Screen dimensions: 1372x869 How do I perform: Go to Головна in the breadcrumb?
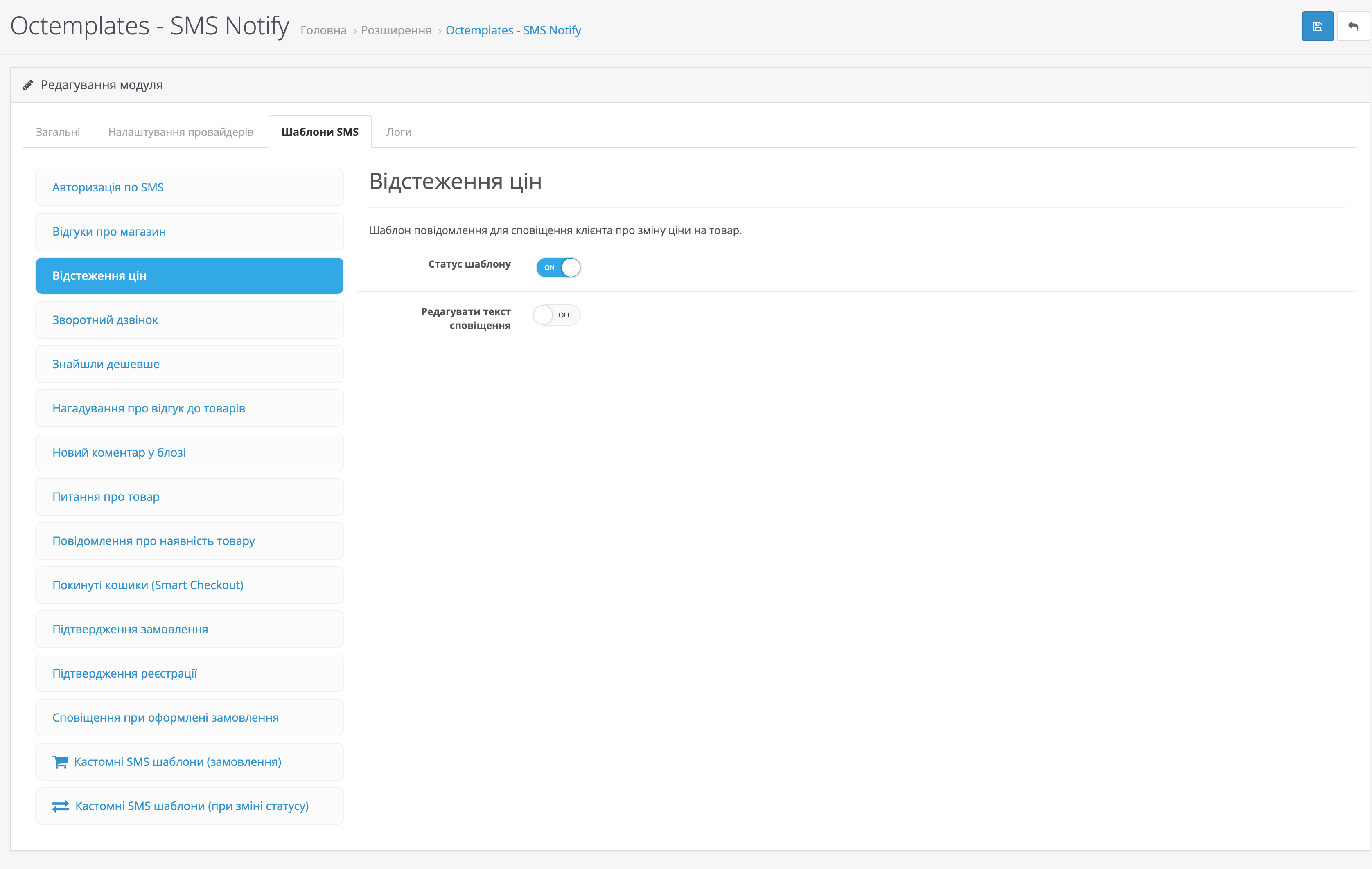click(323, 30)
